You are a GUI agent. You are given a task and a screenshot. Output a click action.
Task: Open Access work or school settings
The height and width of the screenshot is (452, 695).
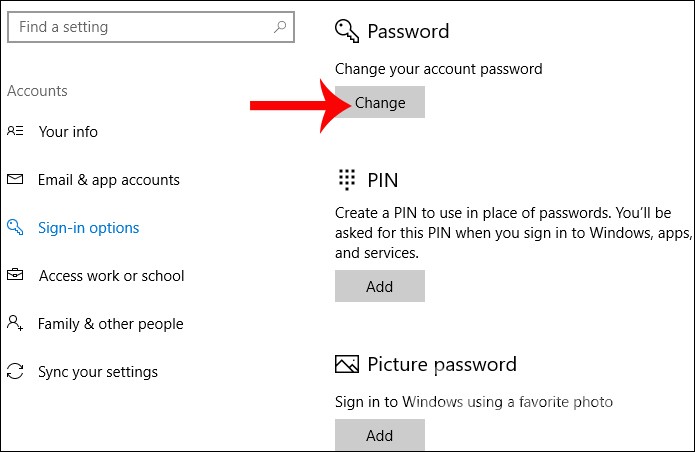[x=111, y=276]
